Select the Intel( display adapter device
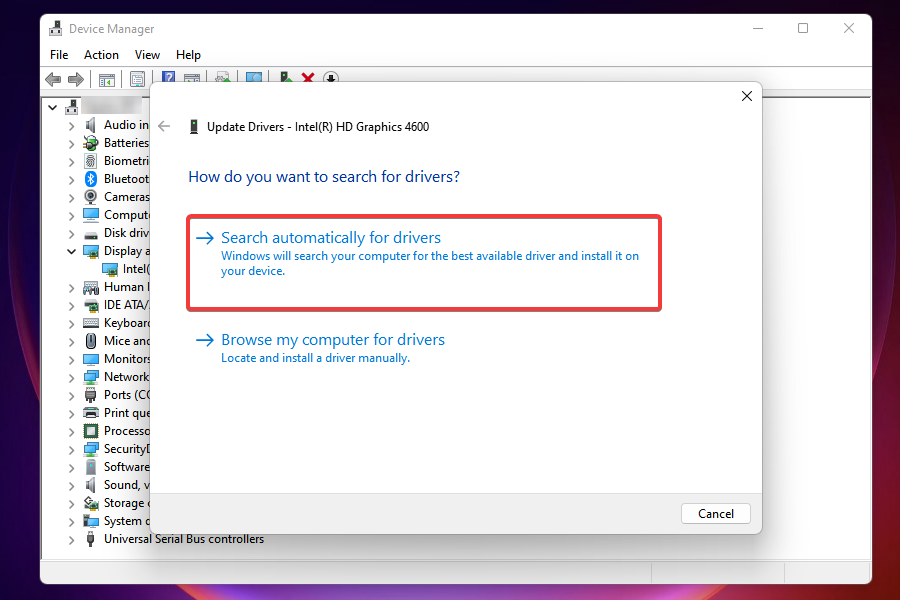Viewport: 900px width, 600px height. click(x=135, y=269)
